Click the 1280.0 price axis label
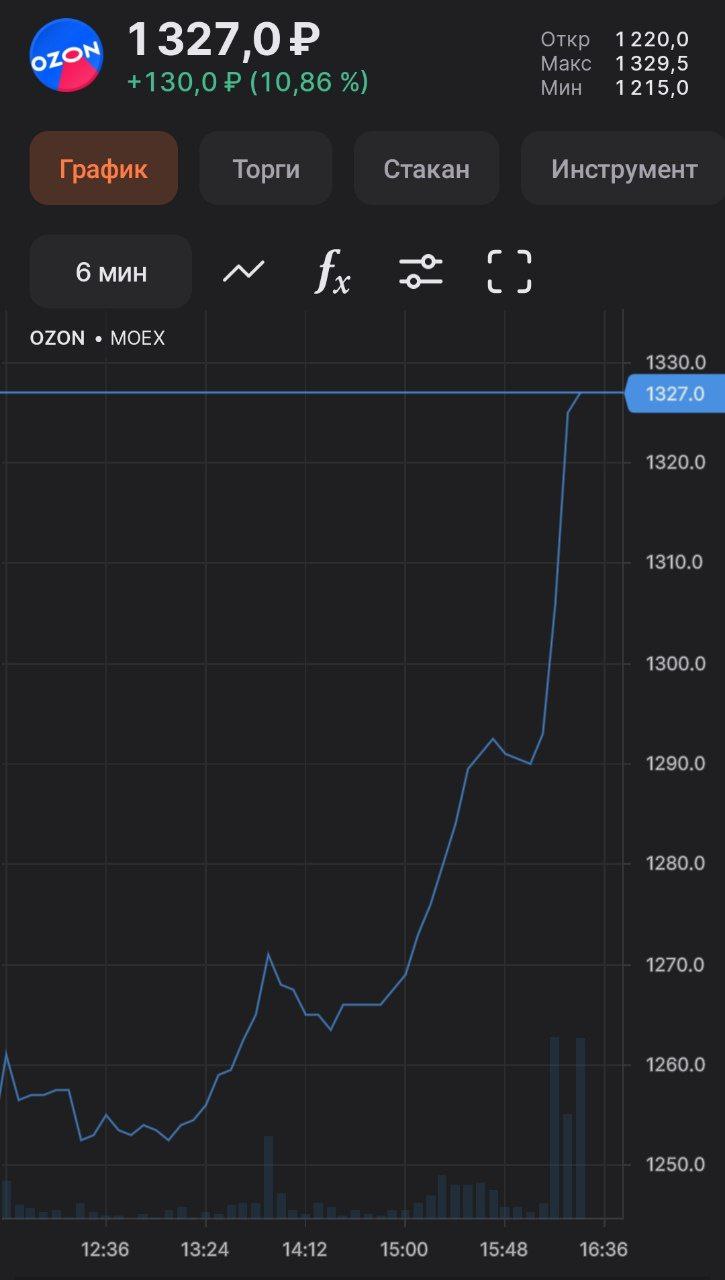The width and height of the screenshot is (725, 1280). [676, 863]
